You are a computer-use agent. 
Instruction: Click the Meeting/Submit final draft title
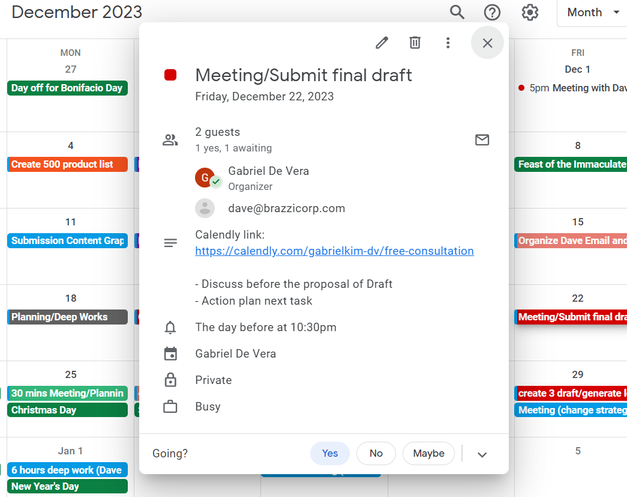[304, 76]
